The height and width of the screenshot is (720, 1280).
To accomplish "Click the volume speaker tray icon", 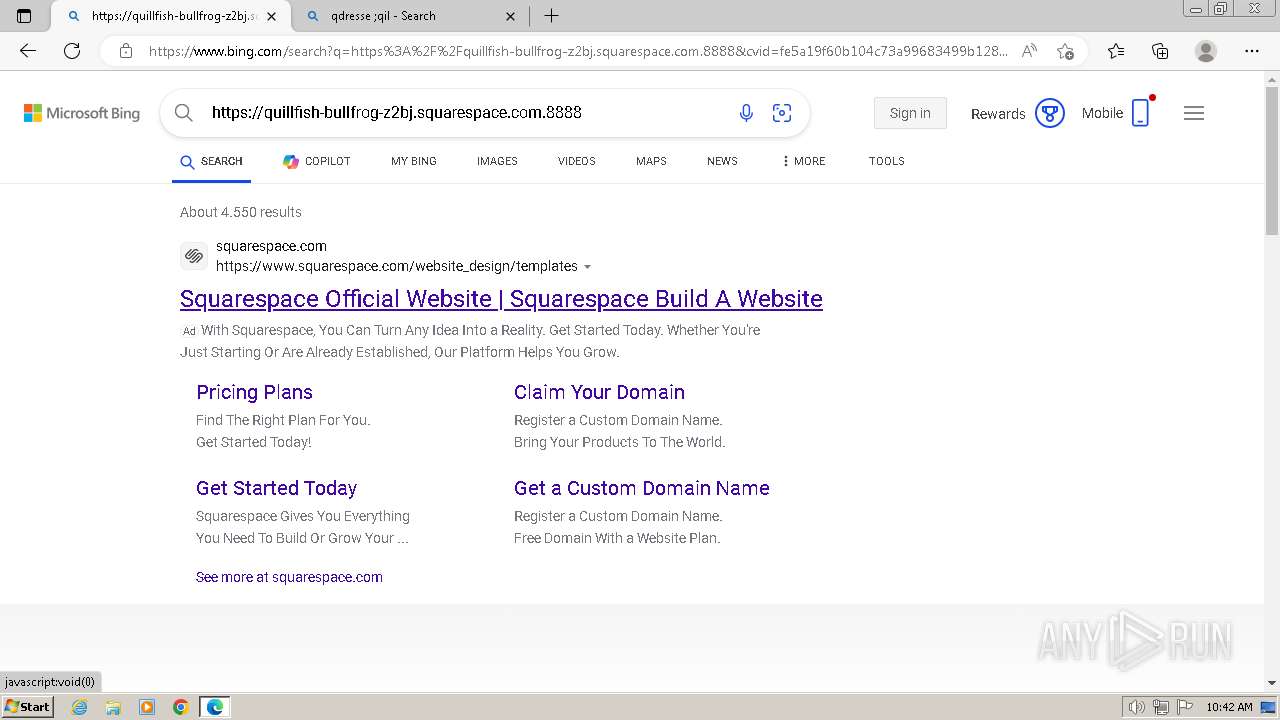I will click(x=1138, y=707).
